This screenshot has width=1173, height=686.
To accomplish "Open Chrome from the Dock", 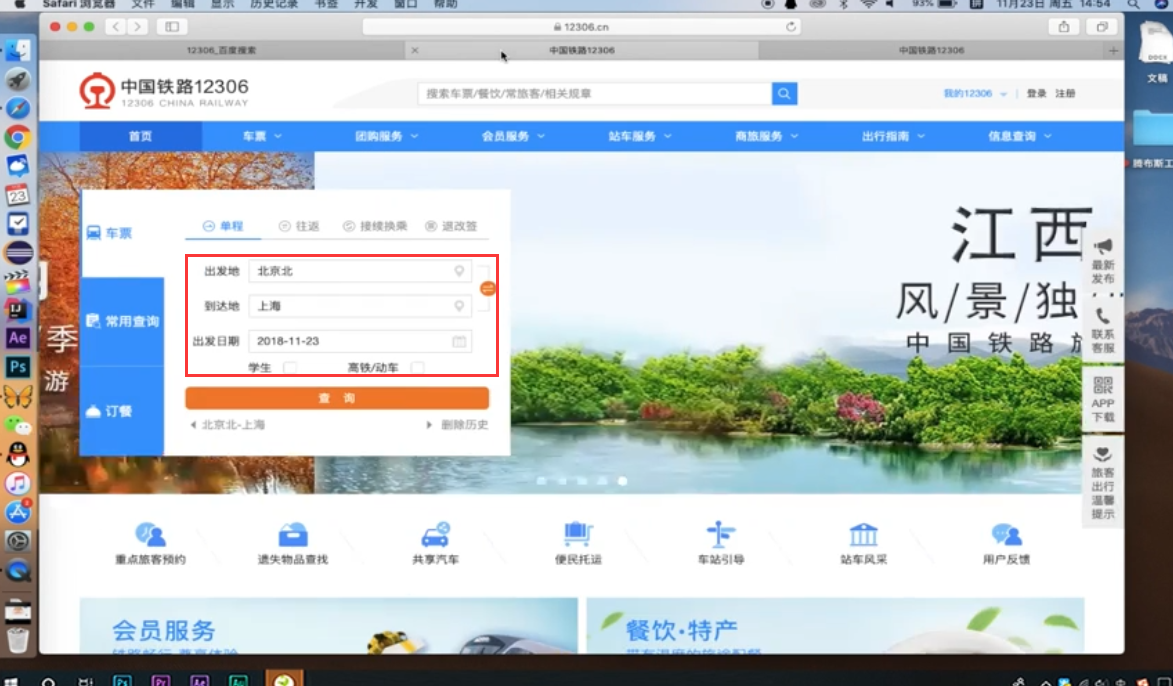I will point(17,137).
